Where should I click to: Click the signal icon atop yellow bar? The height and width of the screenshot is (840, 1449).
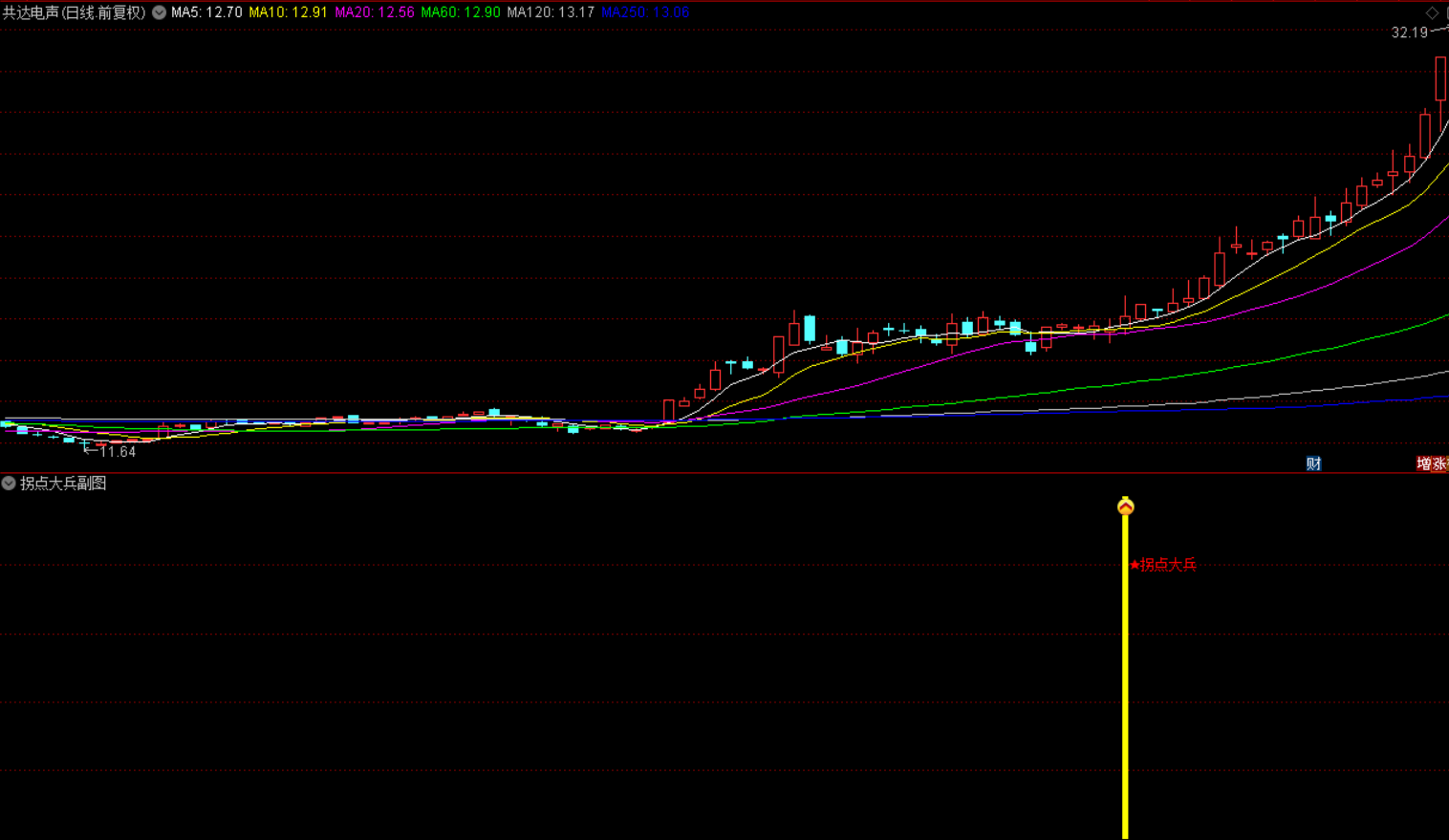click(x=1126, y=506)
